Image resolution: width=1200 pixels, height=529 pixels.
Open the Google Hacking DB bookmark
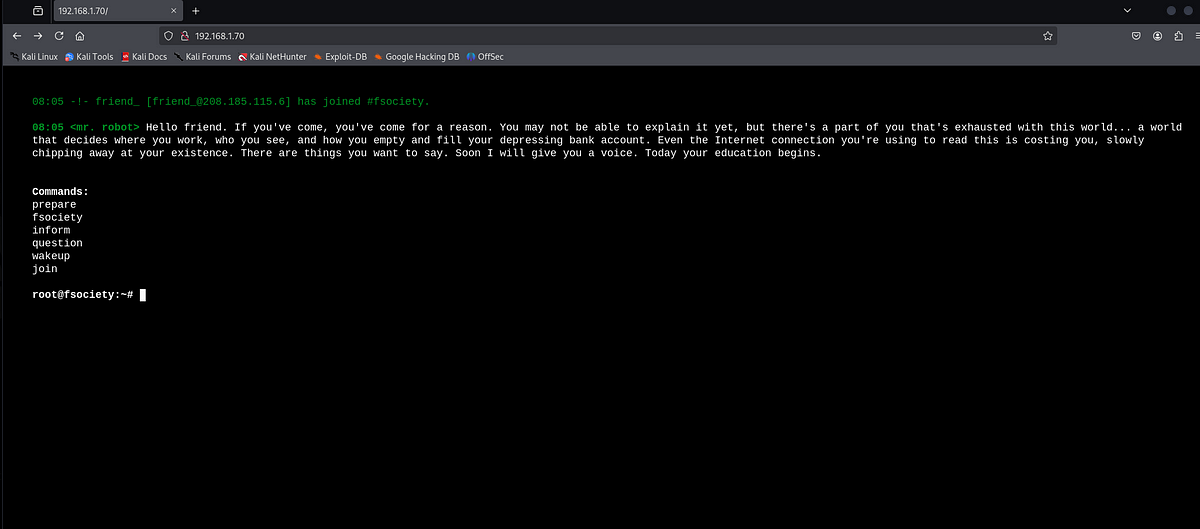click(x=416, y=57)
